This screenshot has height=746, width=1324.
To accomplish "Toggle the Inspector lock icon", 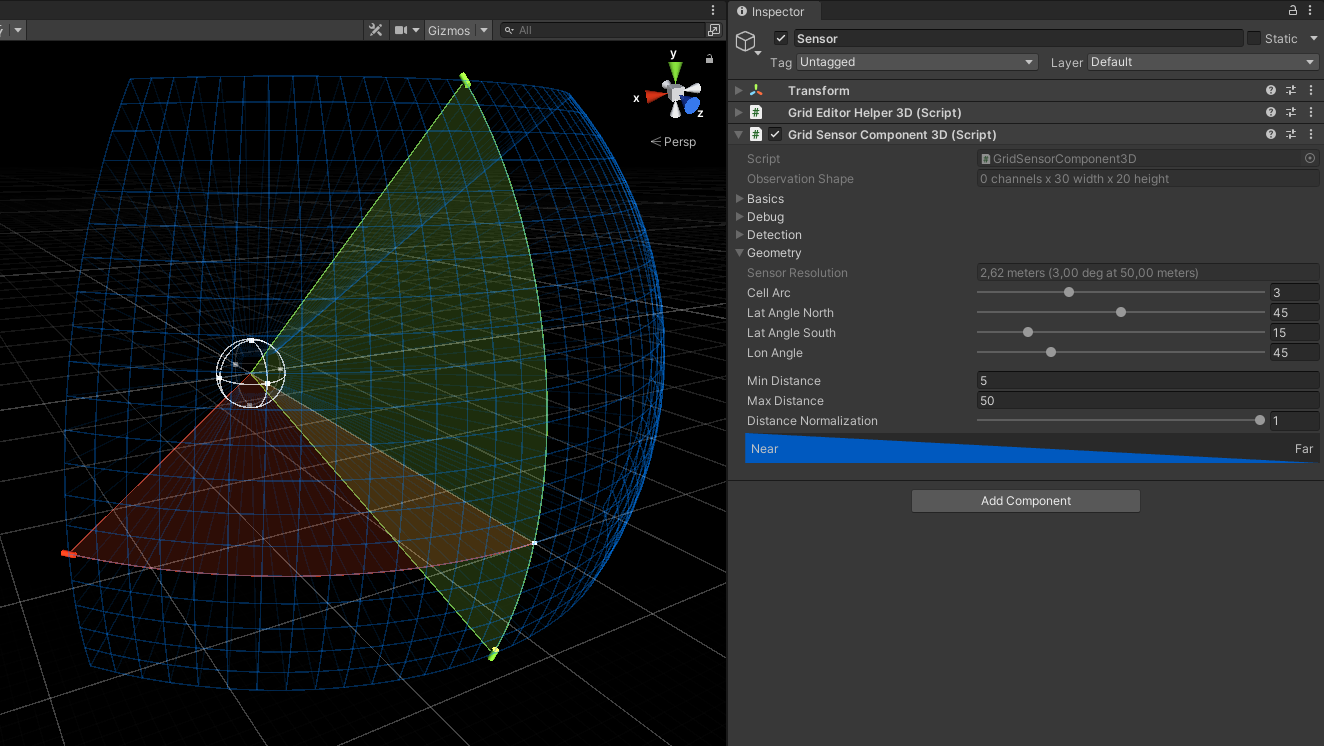I will point(1293,11).
